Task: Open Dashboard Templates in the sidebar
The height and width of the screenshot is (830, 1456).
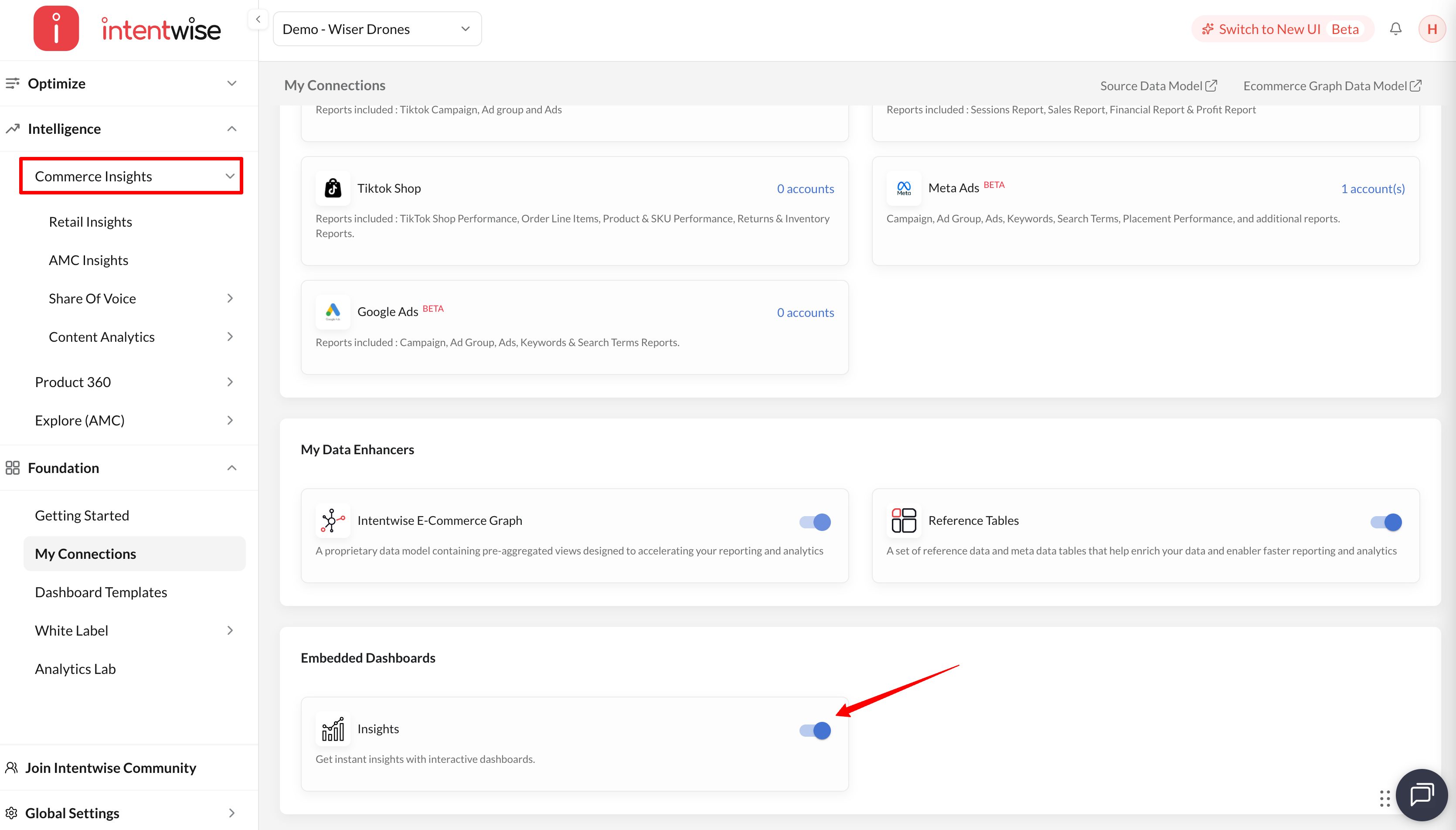Action: click(101, 592)
